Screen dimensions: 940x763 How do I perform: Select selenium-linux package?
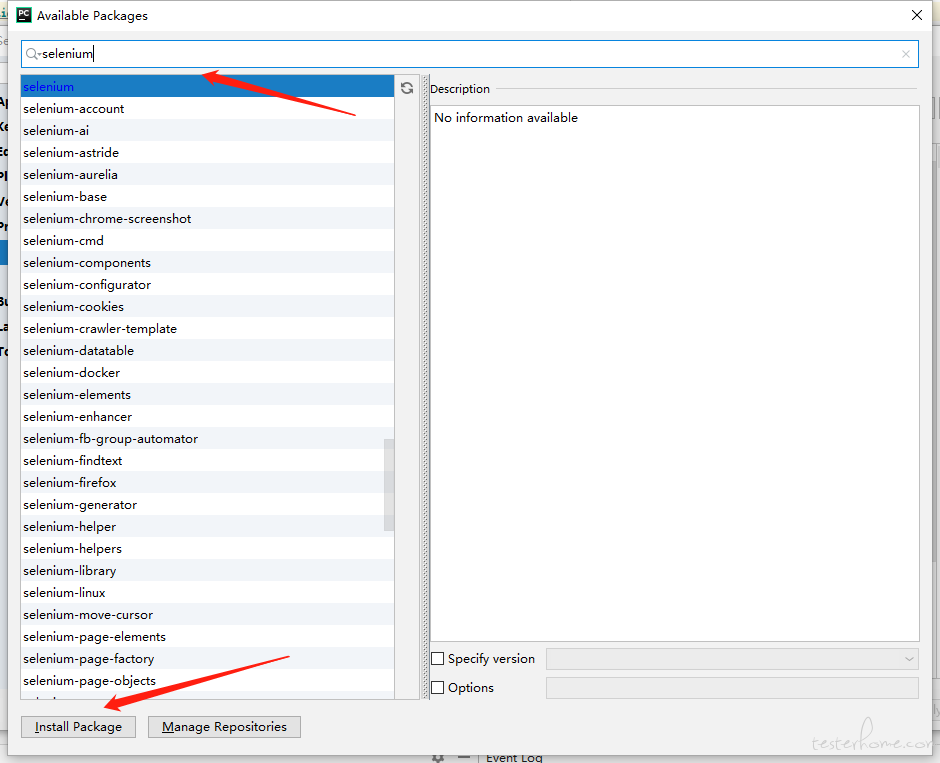(207, 593)
